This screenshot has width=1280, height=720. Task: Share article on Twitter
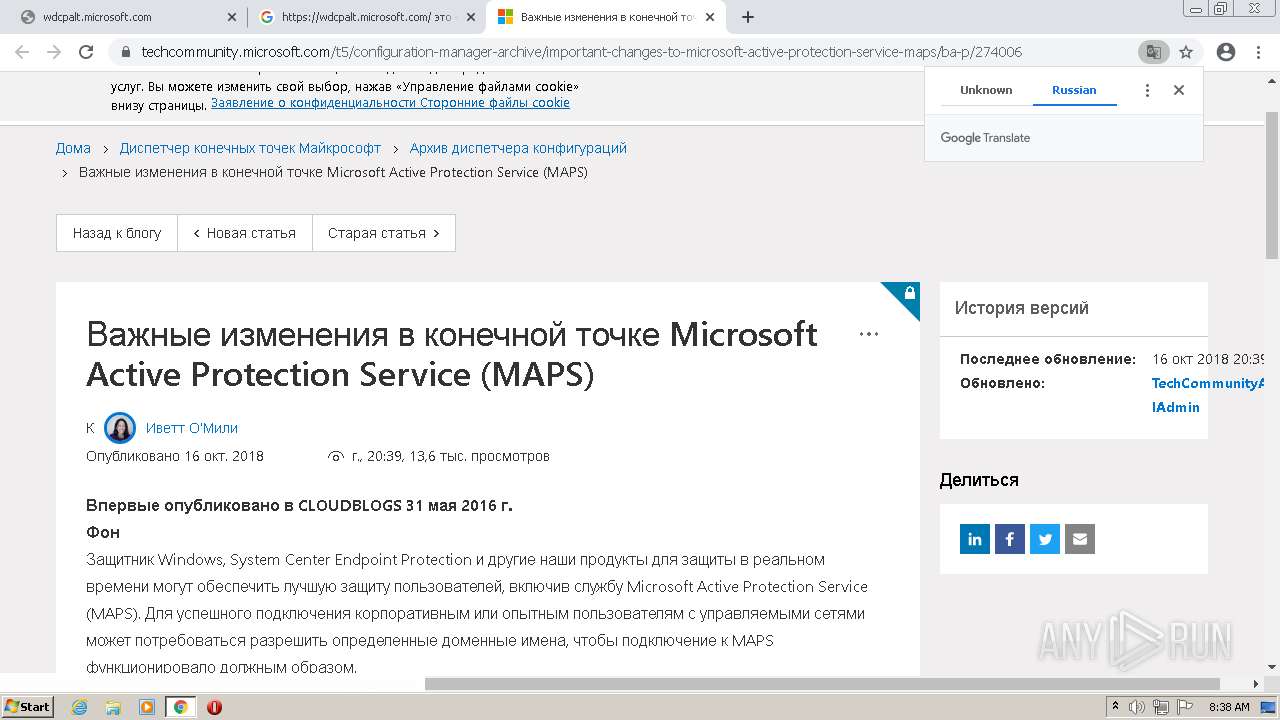coord(1045,539)
